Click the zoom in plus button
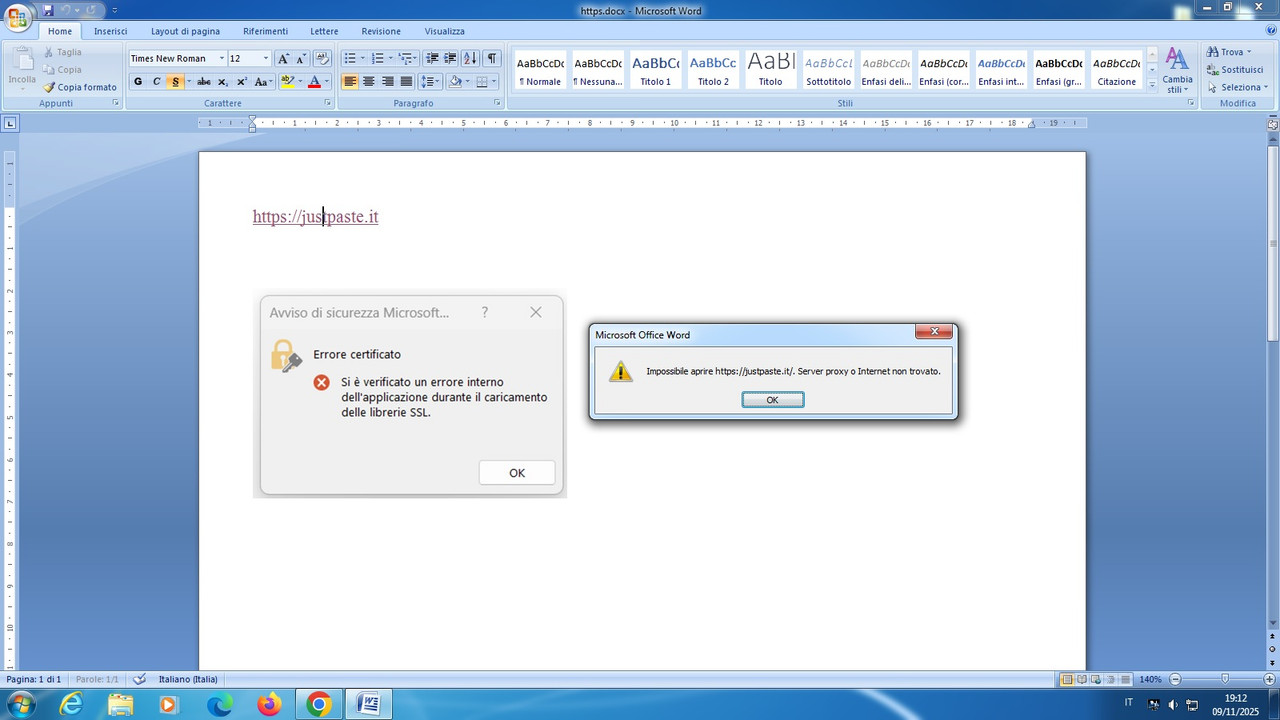The image size is (1280, 720). pyautogui.click(x=1270, y=679)
